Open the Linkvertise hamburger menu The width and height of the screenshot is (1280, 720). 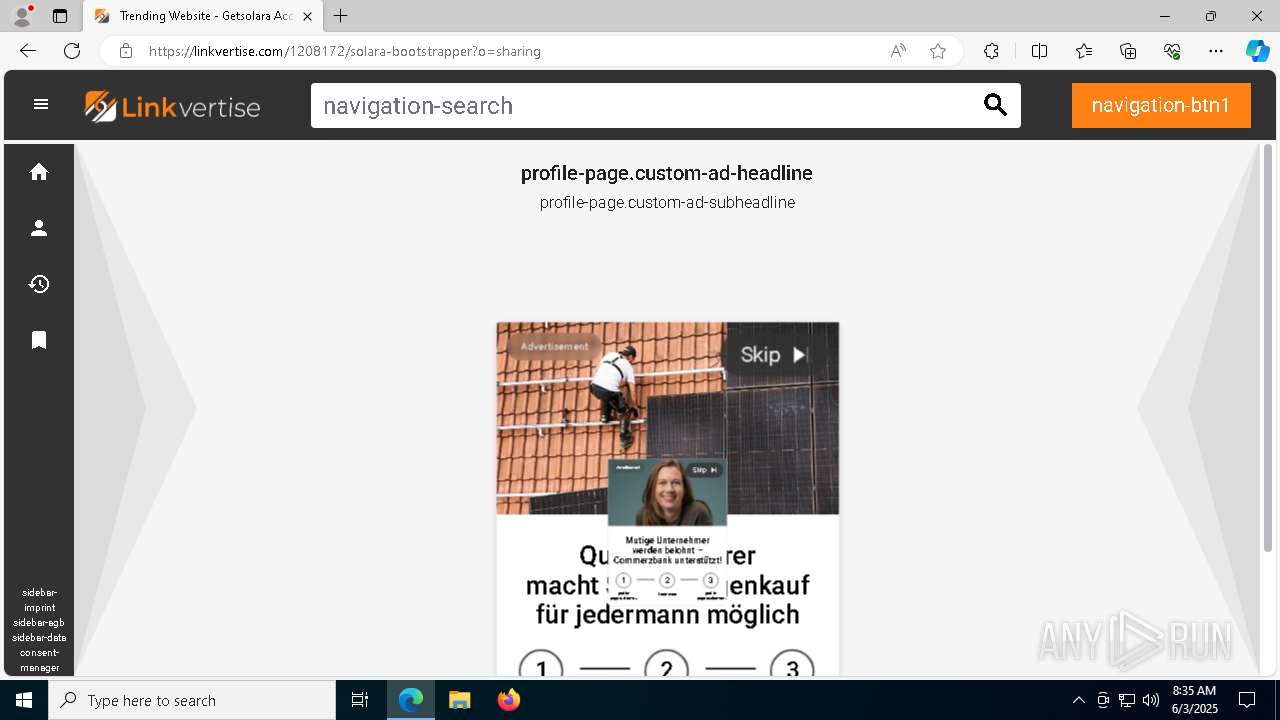41,104
